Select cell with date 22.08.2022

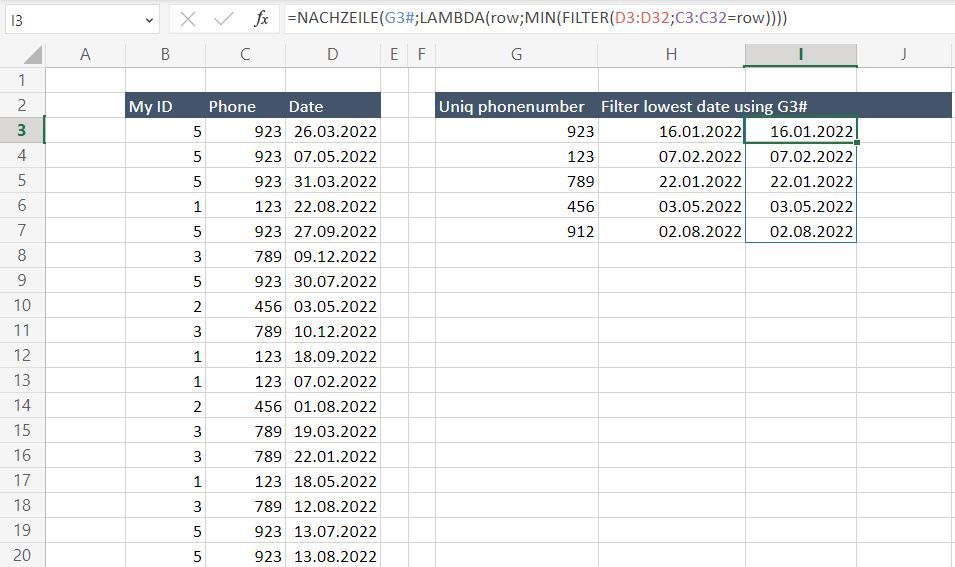pyautogui.click(x=333, y=205)
